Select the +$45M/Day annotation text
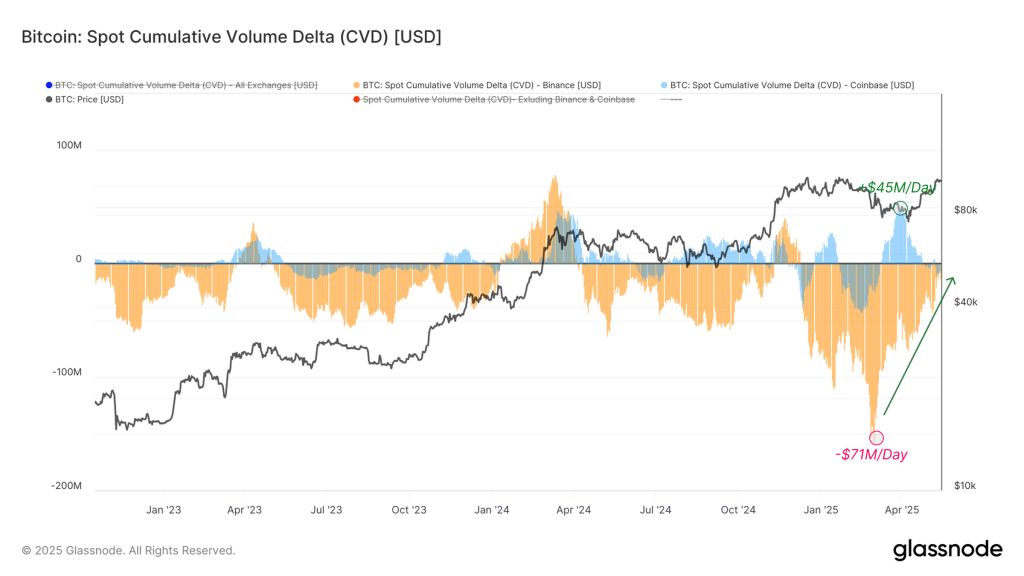Screen dimensions: 1024x576 [x=897, y=187]
